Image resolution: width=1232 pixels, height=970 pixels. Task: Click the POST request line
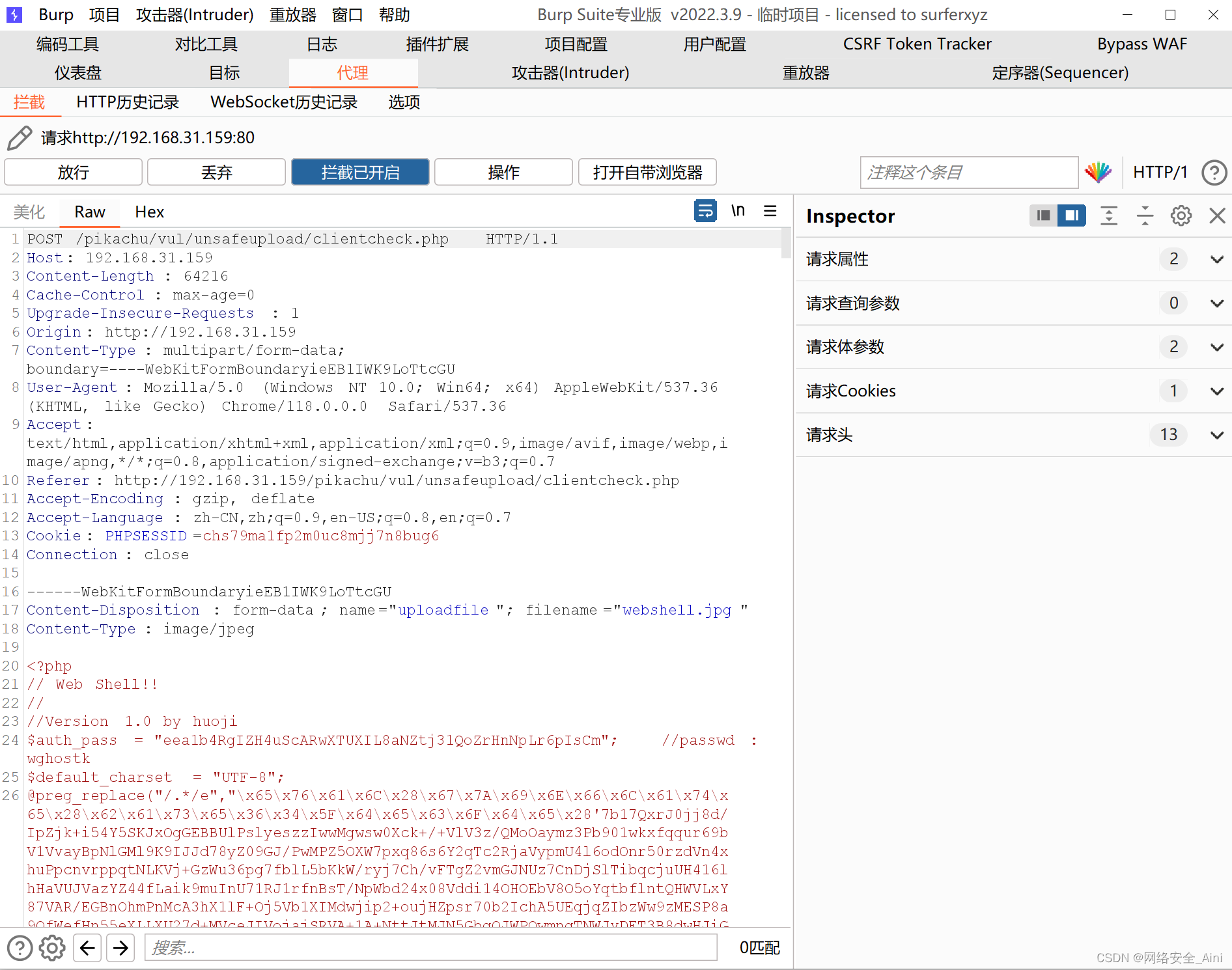402,239
